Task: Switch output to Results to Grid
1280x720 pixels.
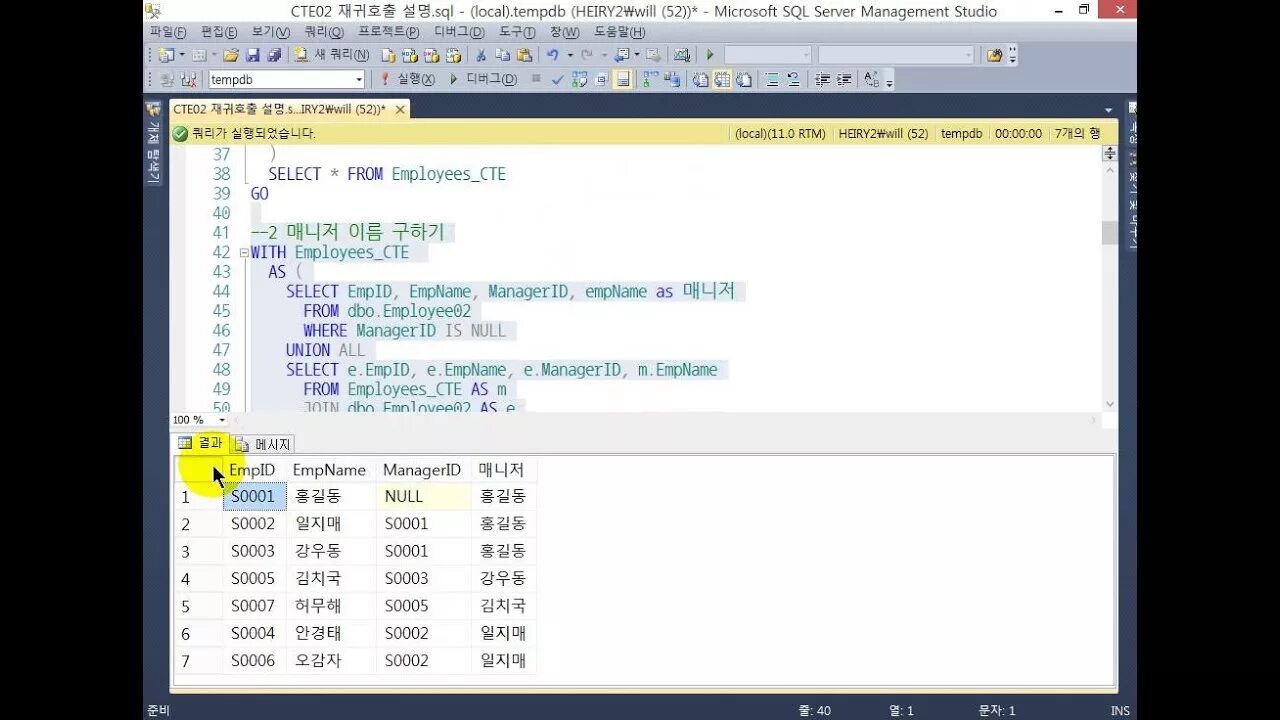Action: [722, 80]
